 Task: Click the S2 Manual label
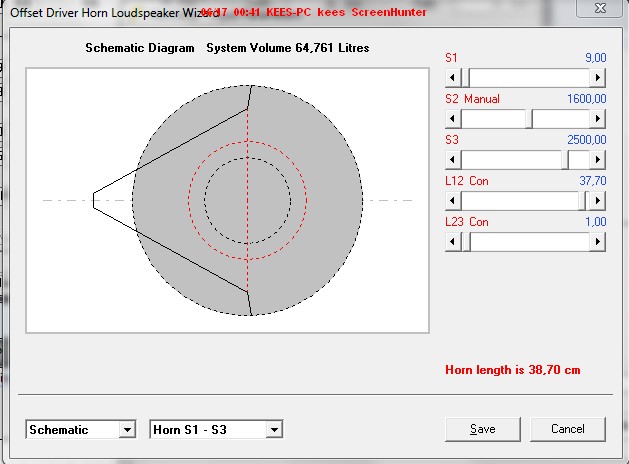tap(473, 99)
